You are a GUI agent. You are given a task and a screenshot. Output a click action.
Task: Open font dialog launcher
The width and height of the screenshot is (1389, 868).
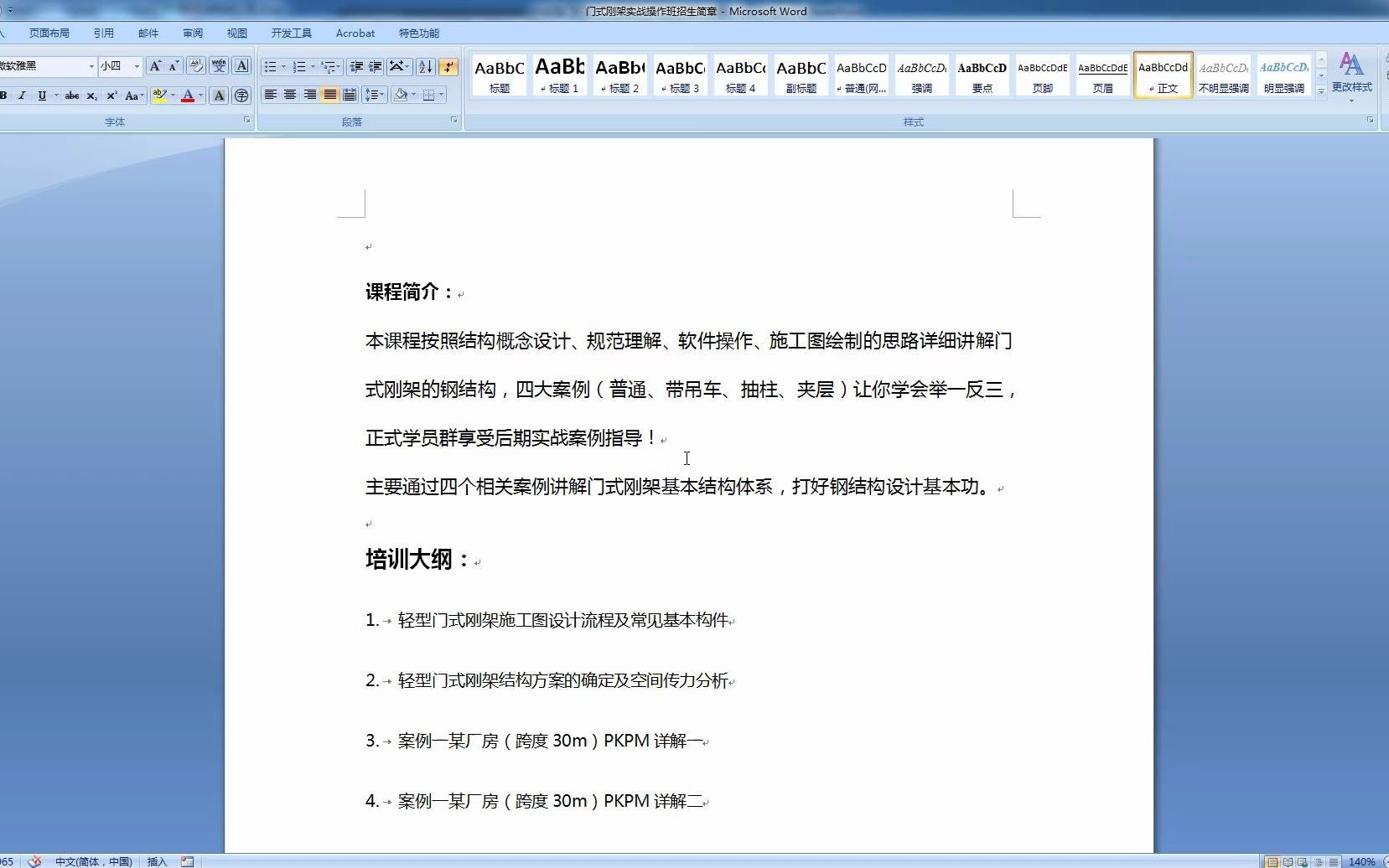click(246, 121)
